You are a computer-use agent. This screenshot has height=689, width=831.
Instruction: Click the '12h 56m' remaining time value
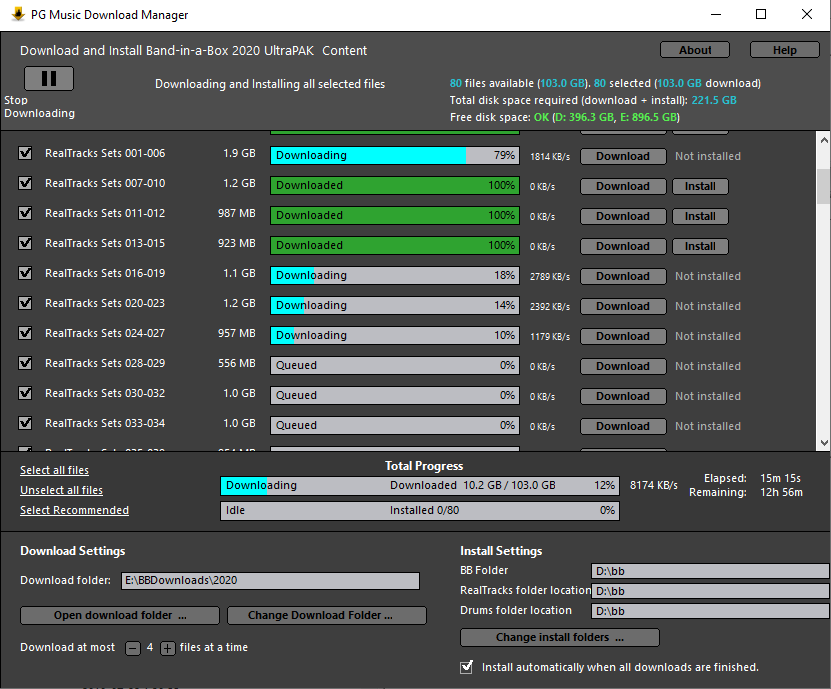click(x=781, y=492)
